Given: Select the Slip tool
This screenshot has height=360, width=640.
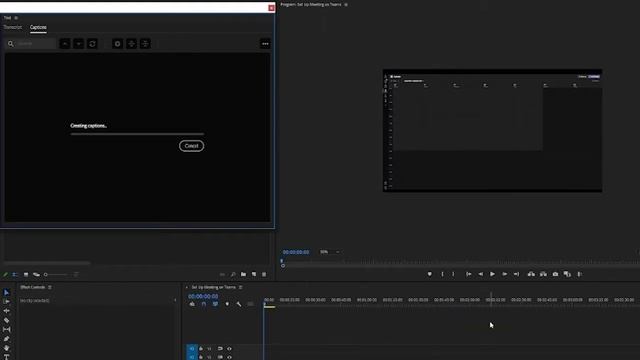Looking at the screenshot, I should tap(7, 329).
